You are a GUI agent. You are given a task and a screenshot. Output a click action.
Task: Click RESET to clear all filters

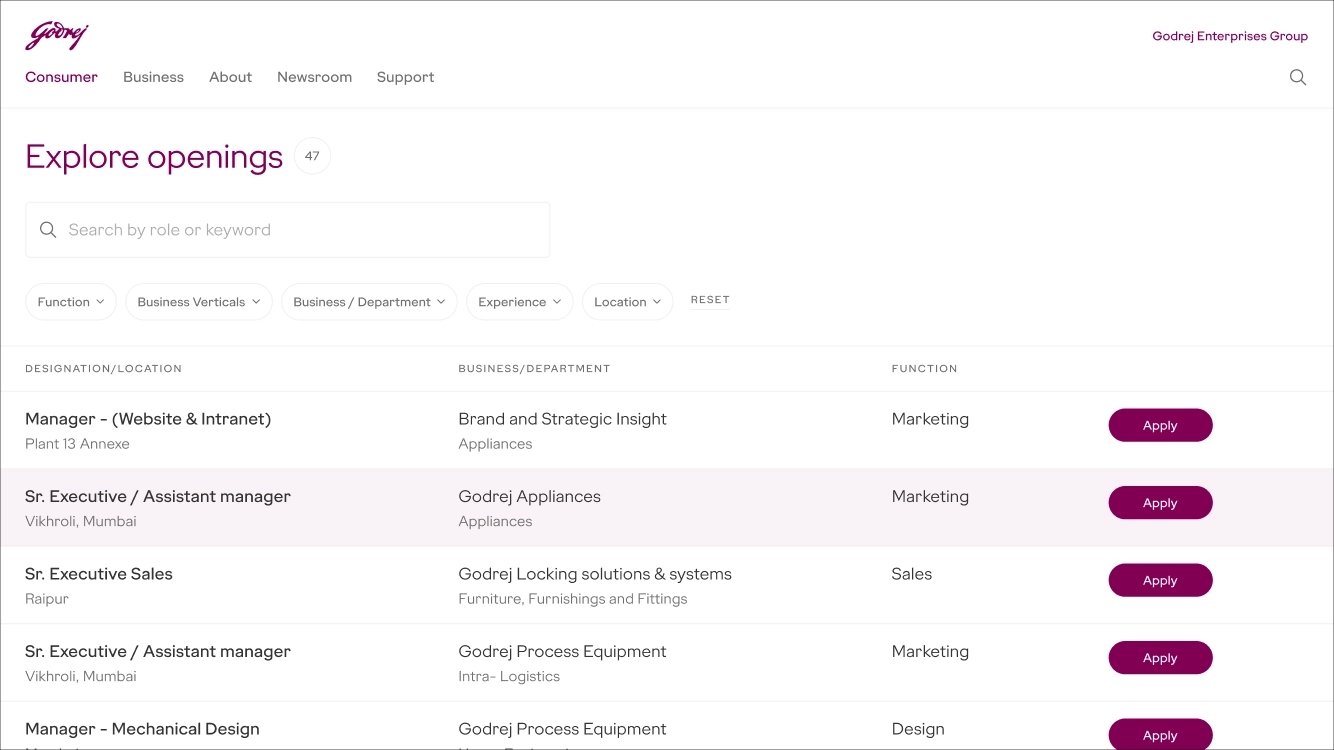[709, 300]
